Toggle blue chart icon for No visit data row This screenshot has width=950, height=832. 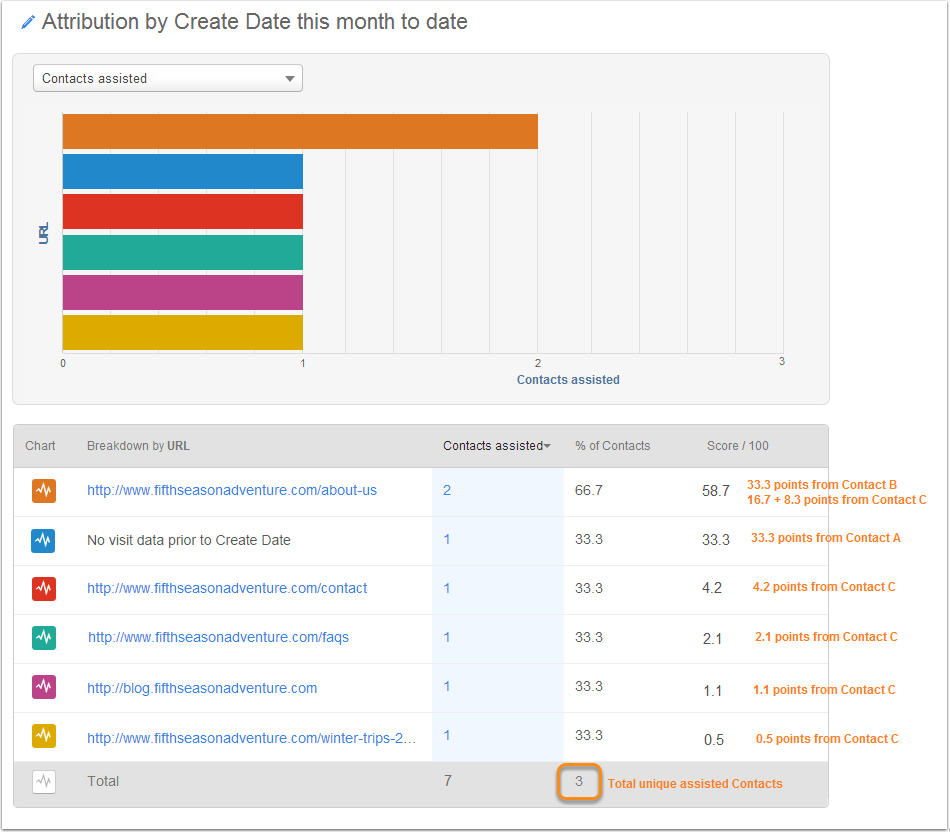[x=44, y=540]
